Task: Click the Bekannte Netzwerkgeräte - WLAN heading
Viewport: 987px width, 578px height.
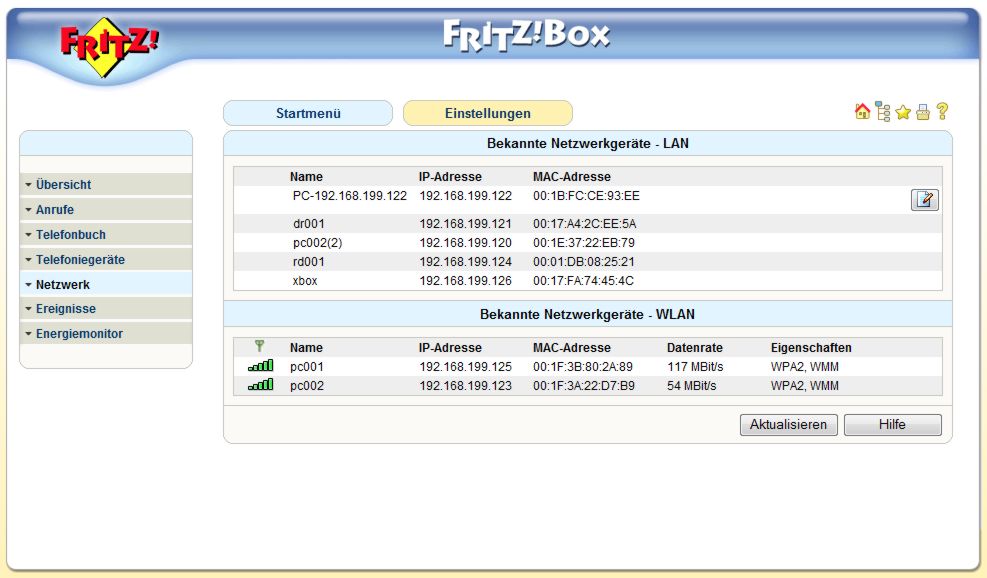Action: point(587,314)
